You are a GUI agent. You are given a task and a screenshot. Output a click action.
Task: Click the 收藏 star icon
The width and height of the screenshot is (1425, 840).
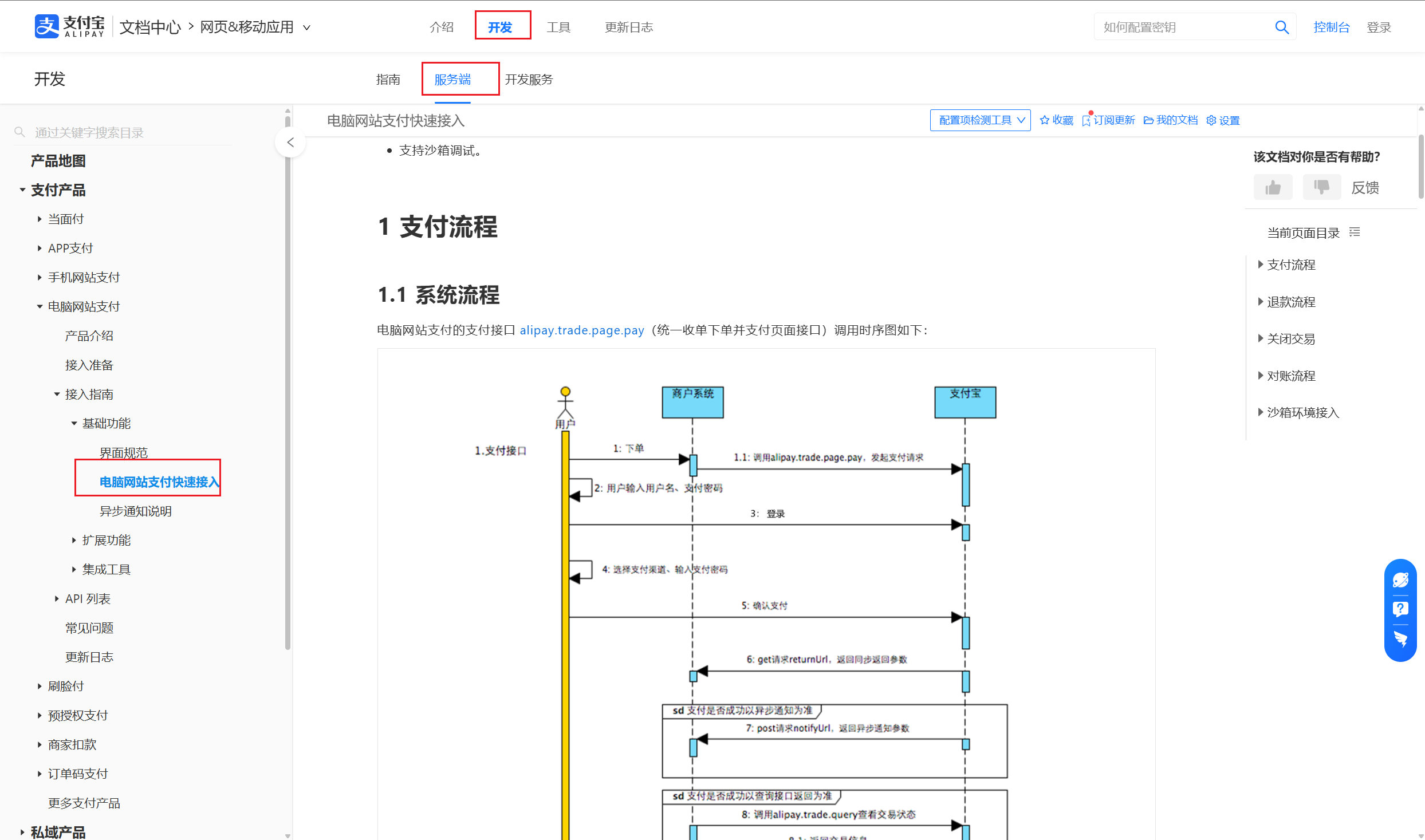pyautogui.click(x=1046, y=120)
